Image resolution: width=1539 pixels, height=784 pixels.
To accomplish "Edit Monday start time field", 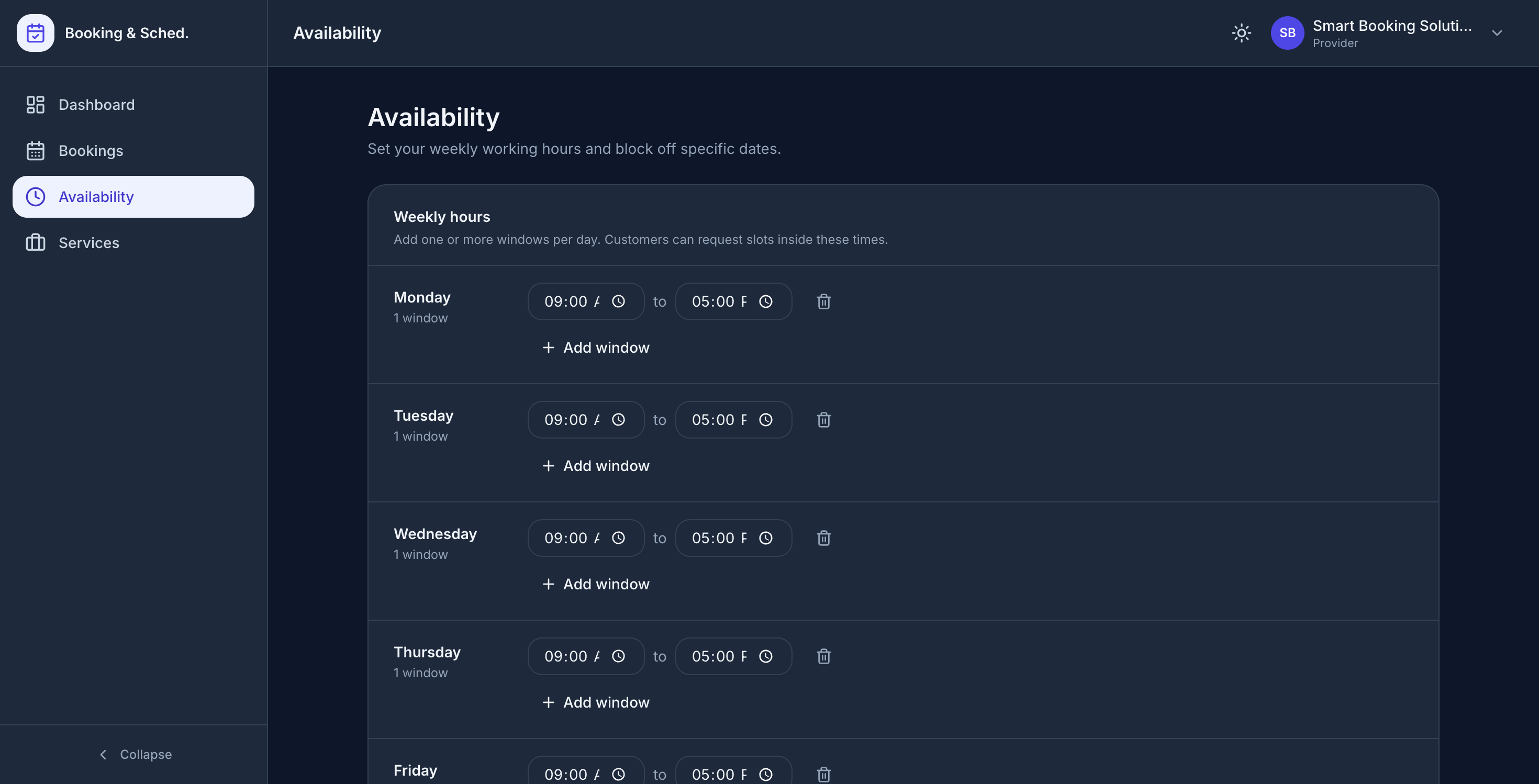I will pyautogui.click(x=585, y=301).
